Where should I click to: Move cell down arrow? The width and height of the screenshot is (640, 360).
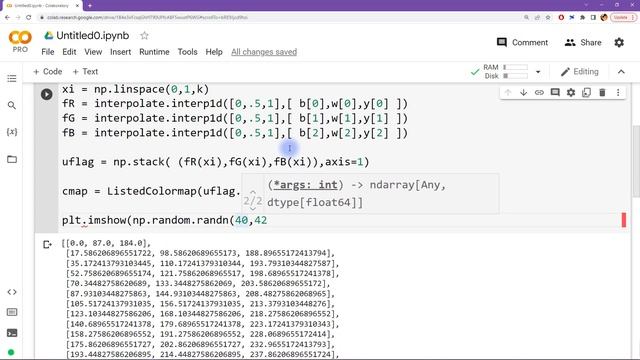point(523,93)
